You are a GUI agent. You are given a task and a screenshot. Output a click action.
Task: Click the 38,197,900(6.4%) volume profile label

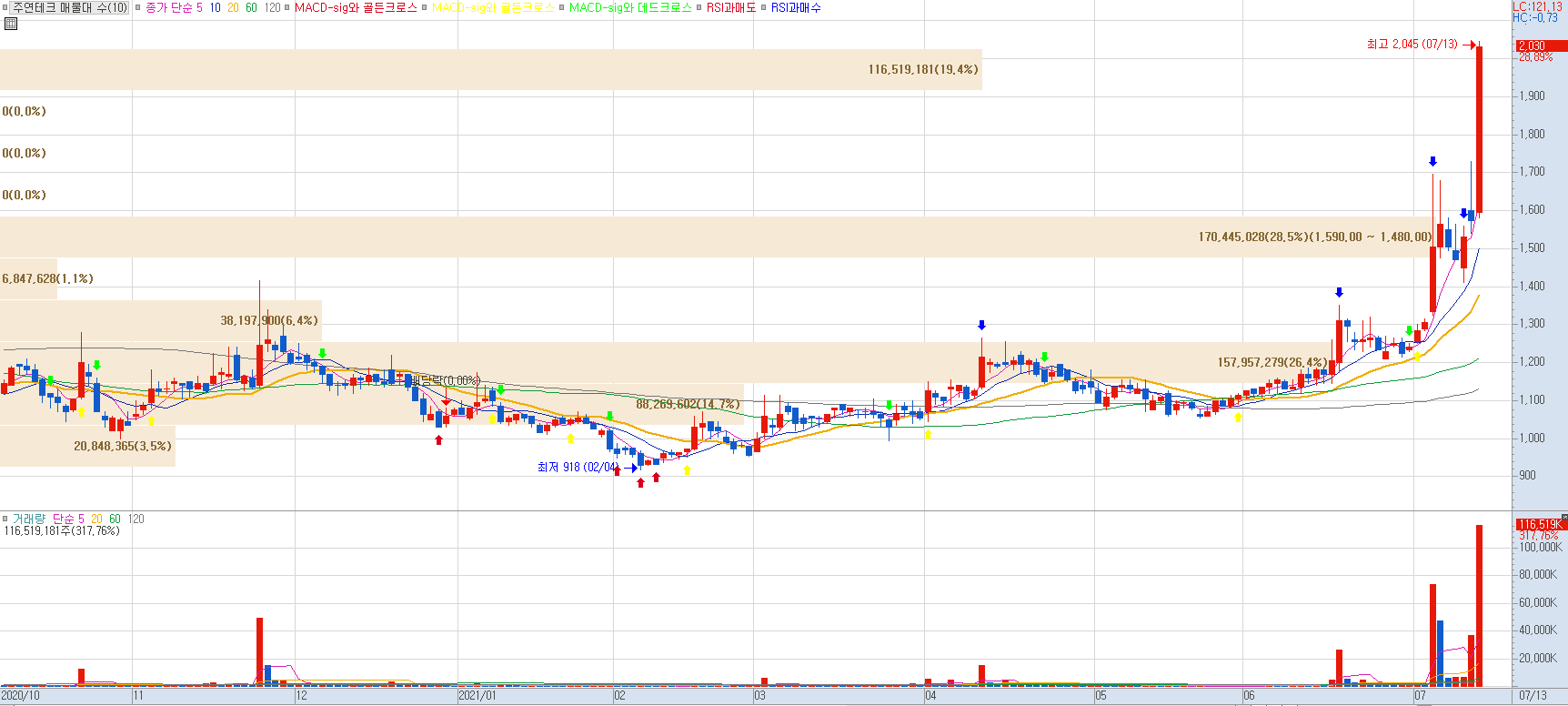click(269, 320)
